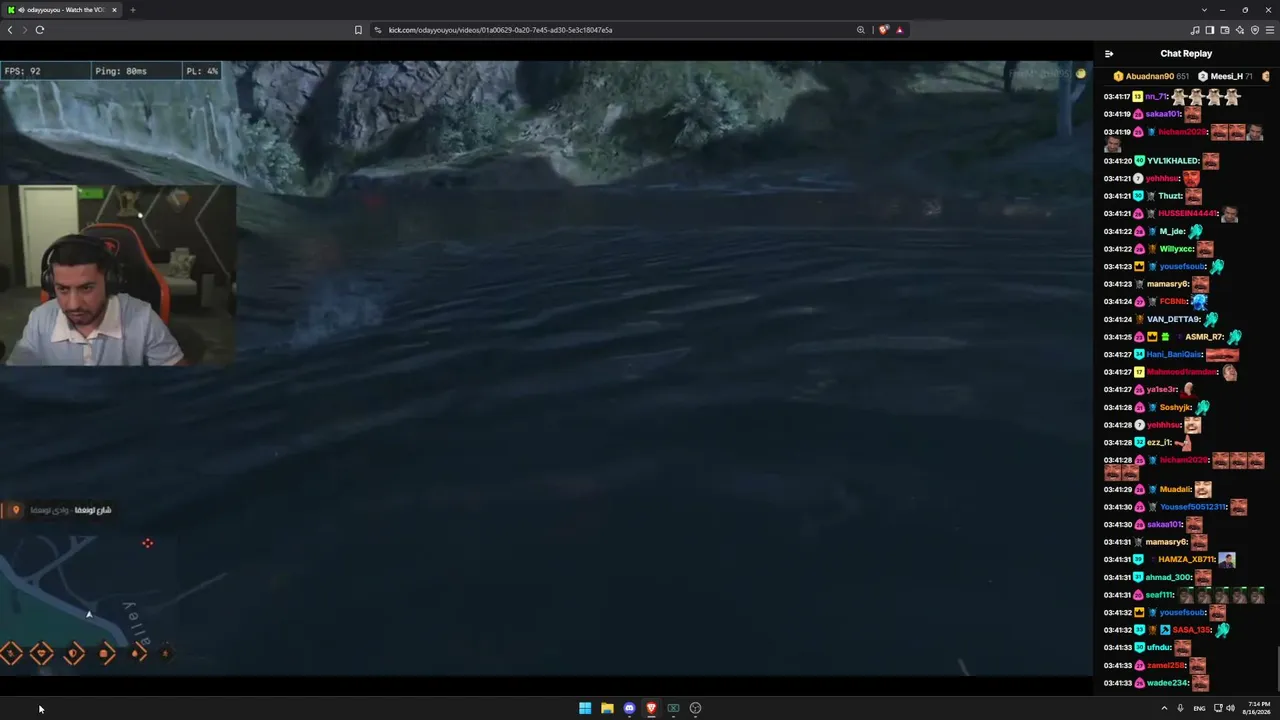1280x720 pixels.
Task: Open chat user M_jde's profile
Action: pos(1172,232)
